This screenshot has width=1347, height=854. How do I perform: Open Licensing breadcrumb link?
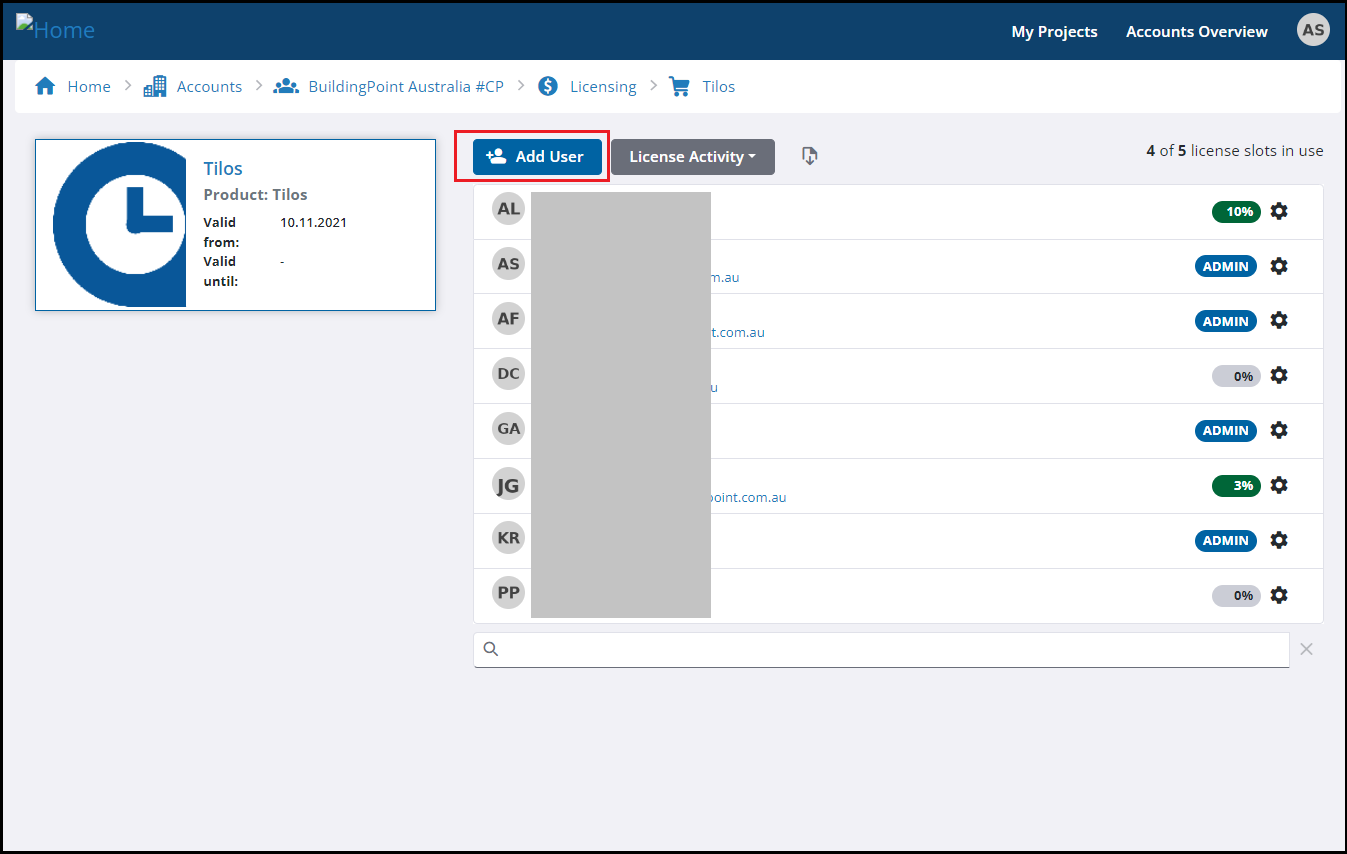pyautogui.click(x=603, y=87)
